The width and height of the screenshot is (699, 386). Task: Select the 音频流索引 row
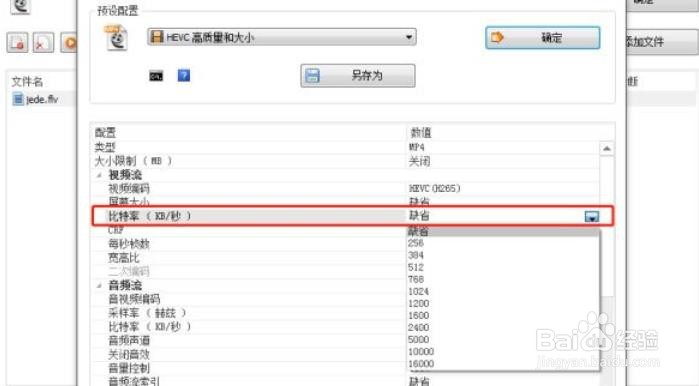pyautogui.click(x=134, y=381)
